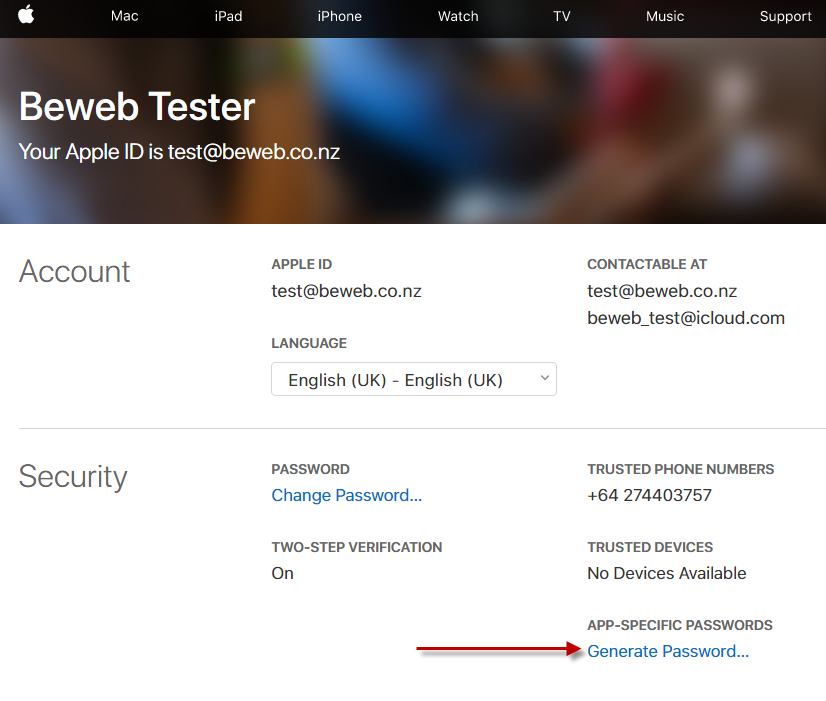Go to the iPhone menu item

click(339, 16)
